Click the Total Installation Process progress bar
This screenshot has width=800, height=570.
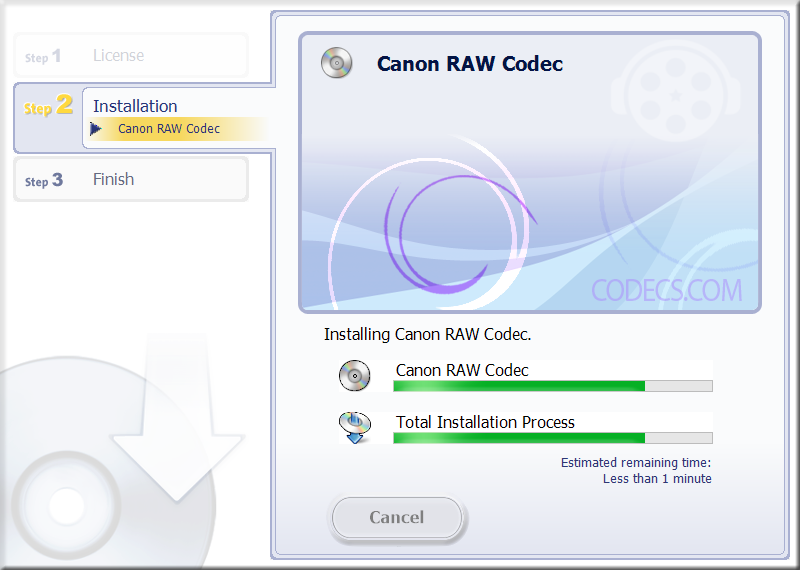pyautogui.click(x=553, y=438)
